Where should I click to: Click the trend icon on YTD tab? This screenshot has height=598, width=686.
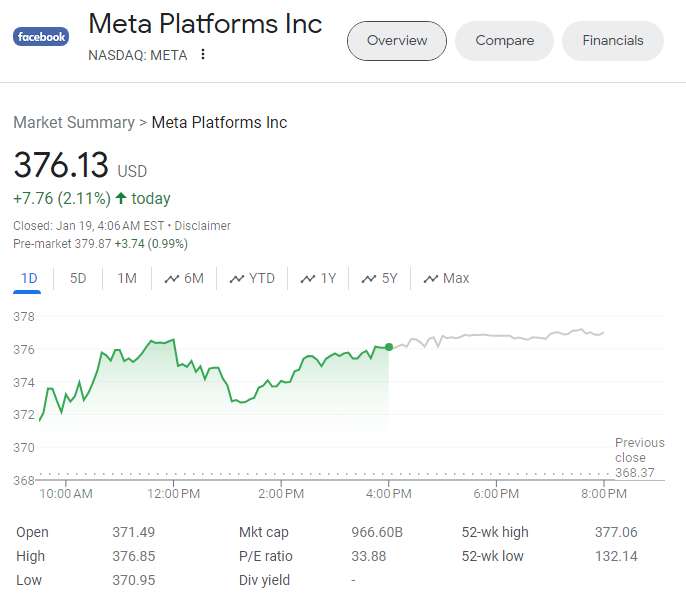point(237,278)
